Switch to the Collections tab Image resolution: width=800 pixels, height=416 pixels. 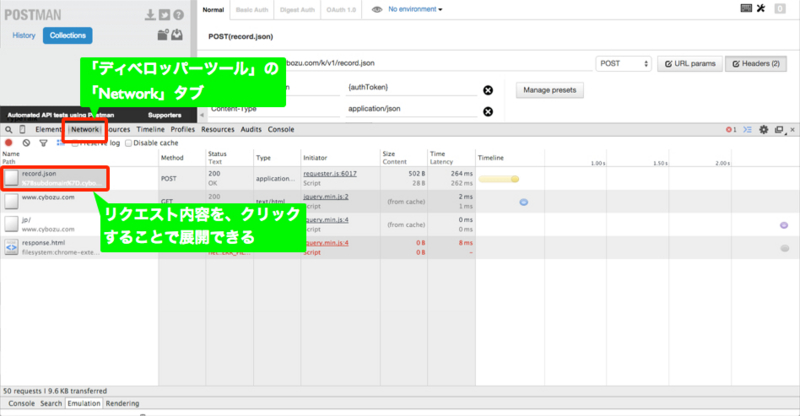click(x=68, y=35)
